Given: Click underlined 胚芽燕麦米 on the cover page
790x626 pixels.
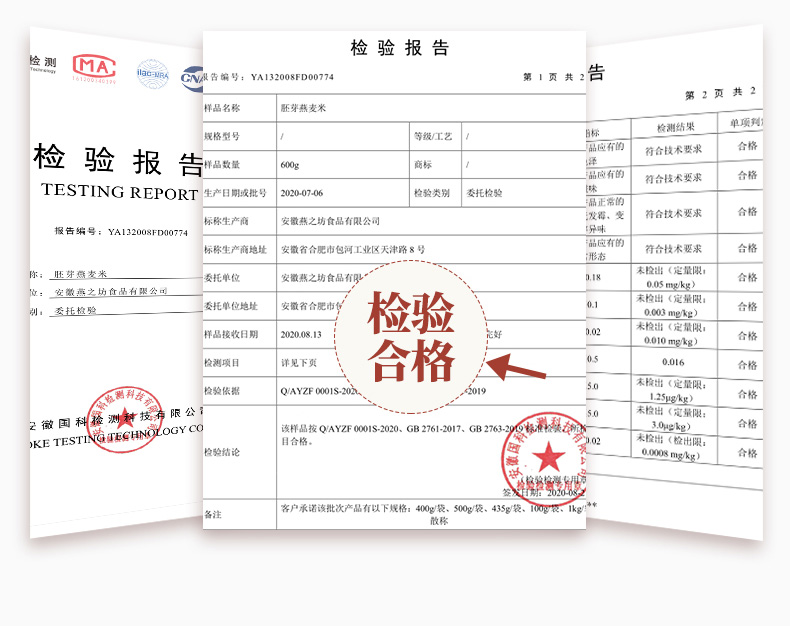Looking at the screenshot, I should coord(81,274).
